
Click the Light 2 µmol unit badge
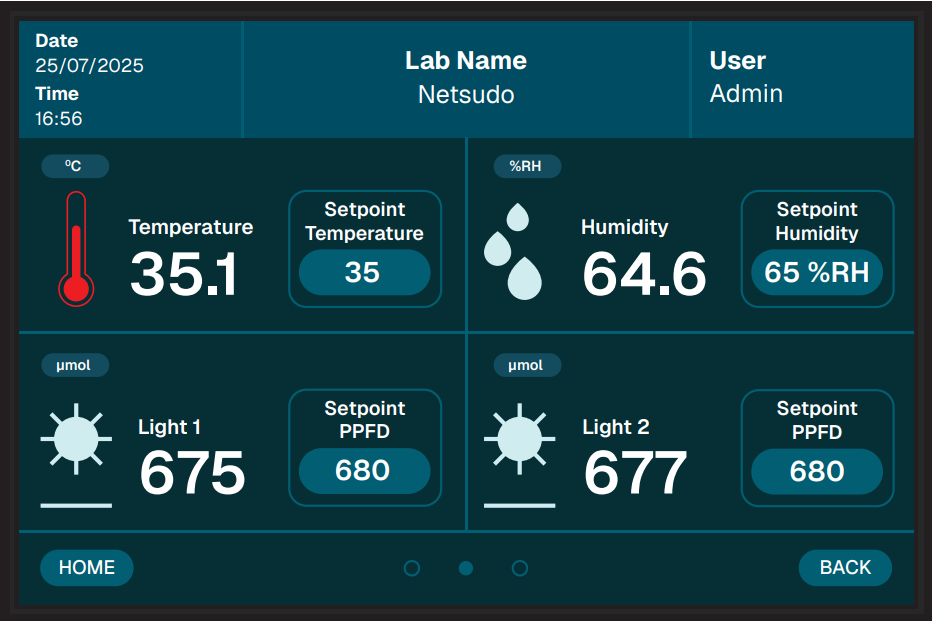527,365
